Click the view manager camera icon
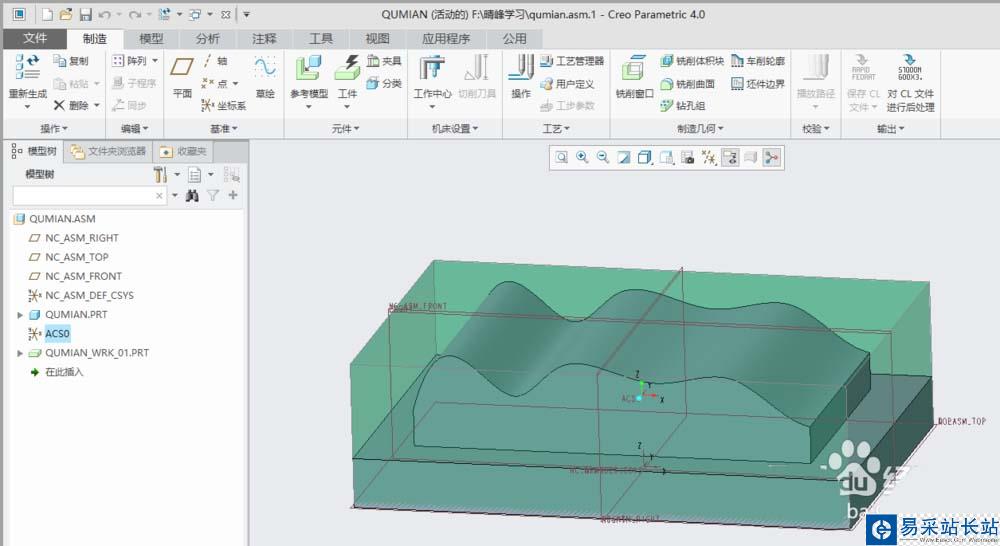Screen dimensions: 1000x546 (x=688, y=157)
